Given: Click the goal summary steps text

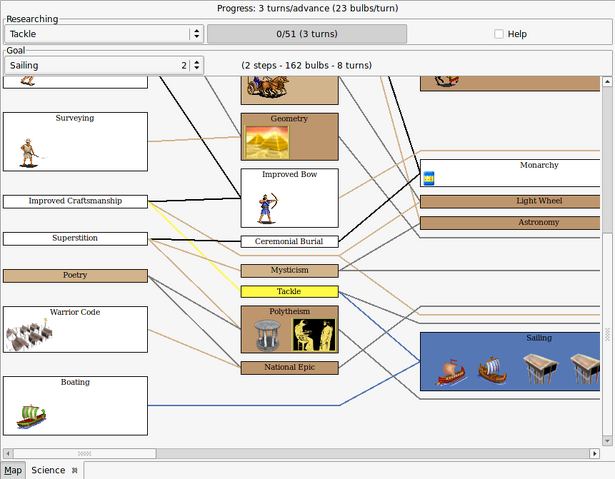Looking at the screenshot, I should 306,65.
